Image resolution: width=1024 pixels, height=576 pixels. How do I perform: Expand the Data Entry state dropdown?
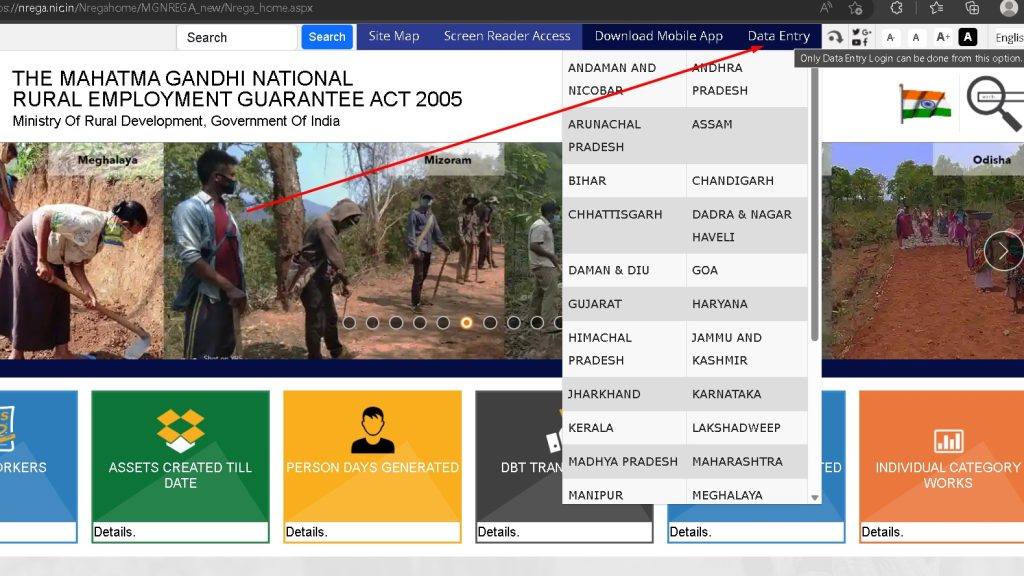(x=778, y=36)
